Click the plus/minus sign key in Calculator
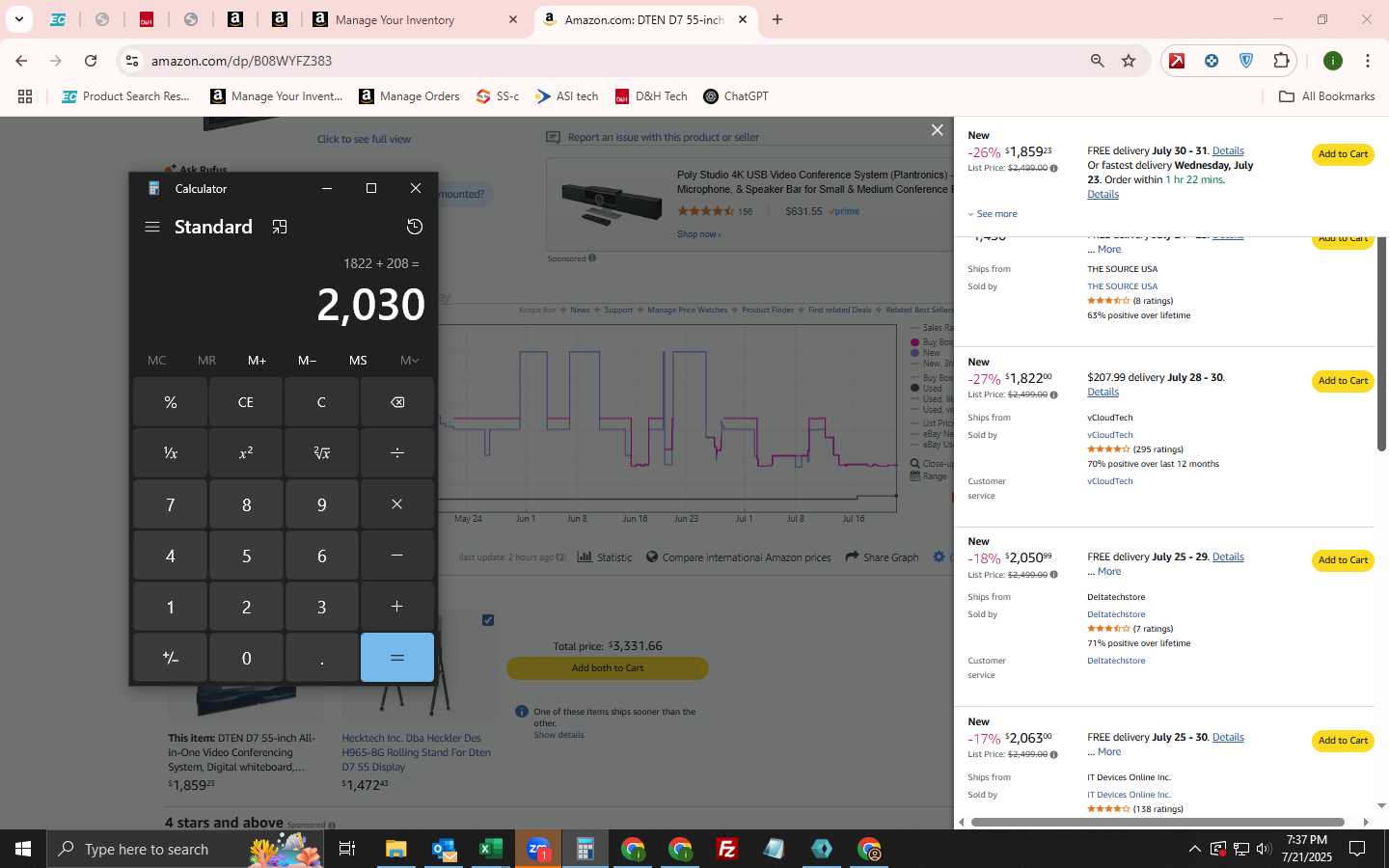This screenshot has width=1389, height=868. click(171, 657)
